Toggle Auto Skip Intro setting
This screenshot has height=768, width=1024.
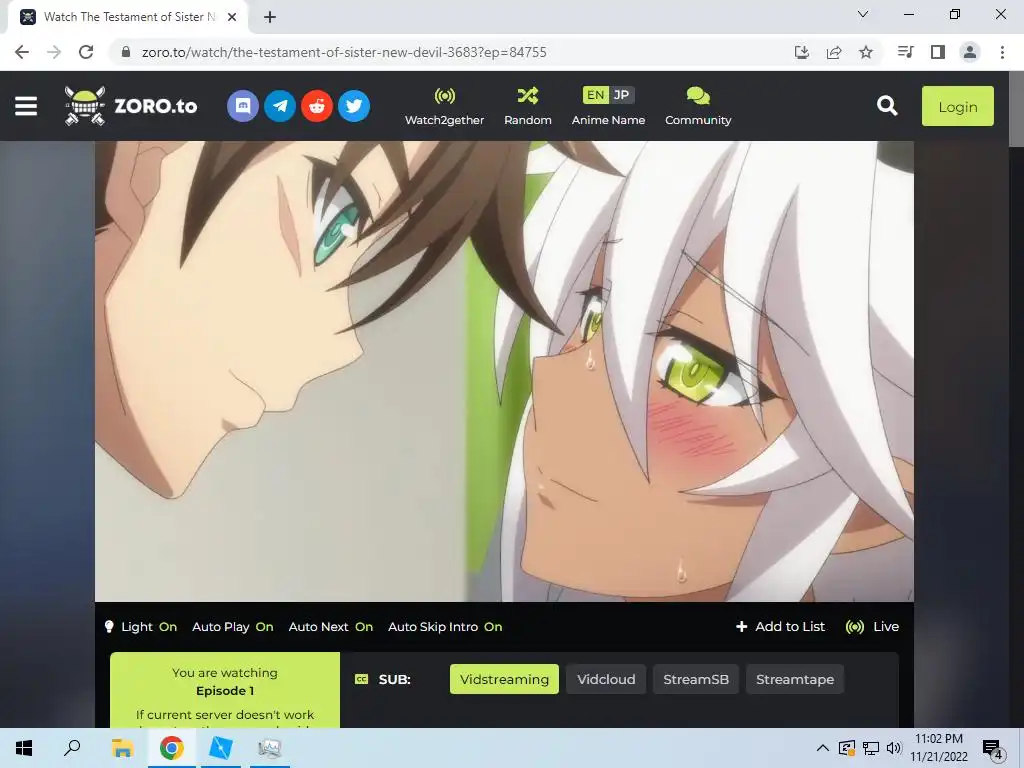(x=445, y=627)
